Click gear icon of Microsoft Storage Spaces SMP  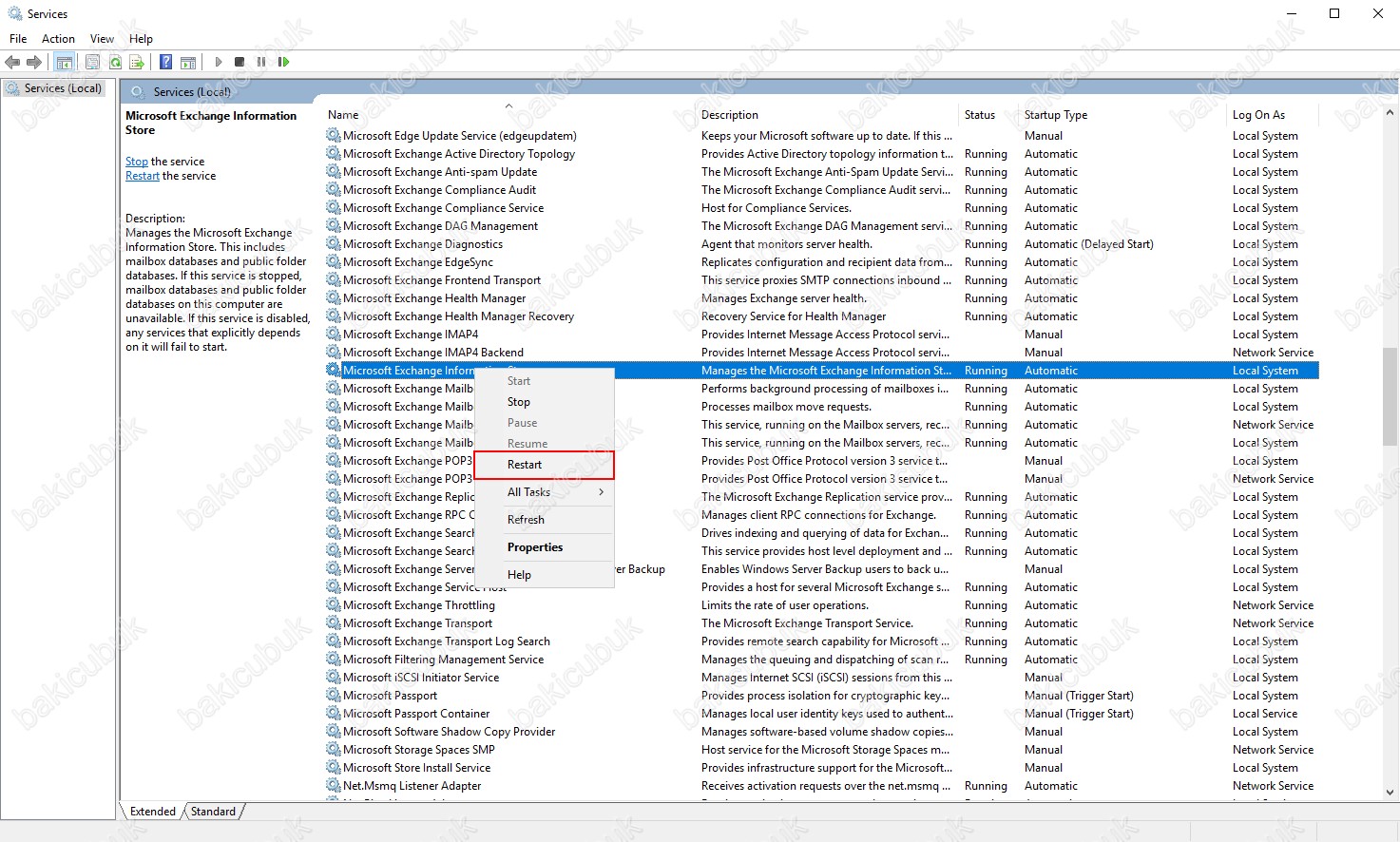coord(333,750)
